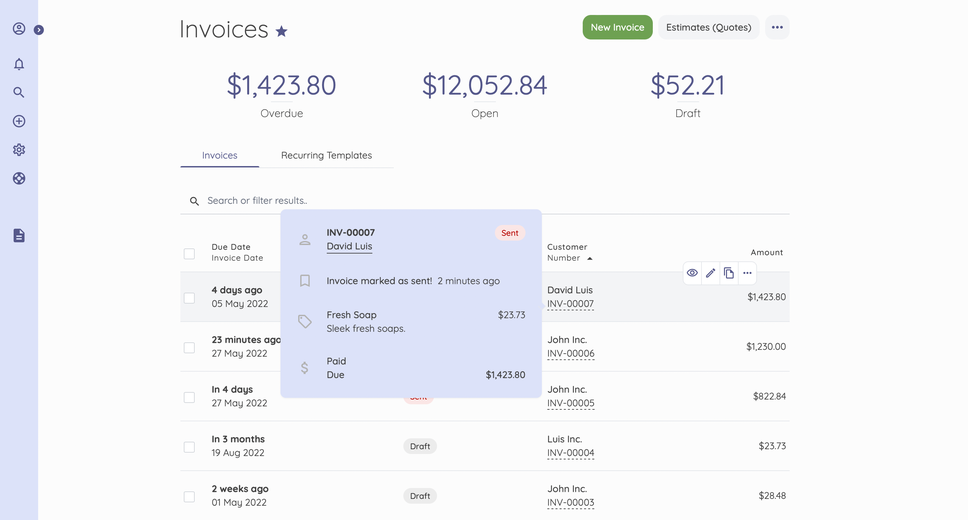
Task: Open the row actions three-dot menu
Action: pyautogui.click(x=747, y=273)
